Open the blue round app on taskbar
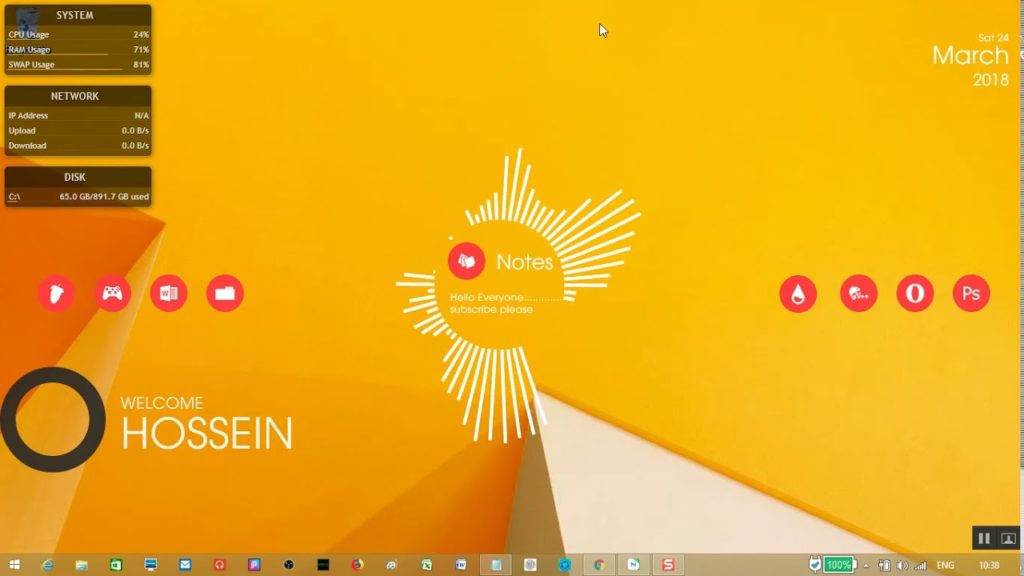The width and height of the screenshot is (1024, 576). pyautogui.click(x=564, y=565)
